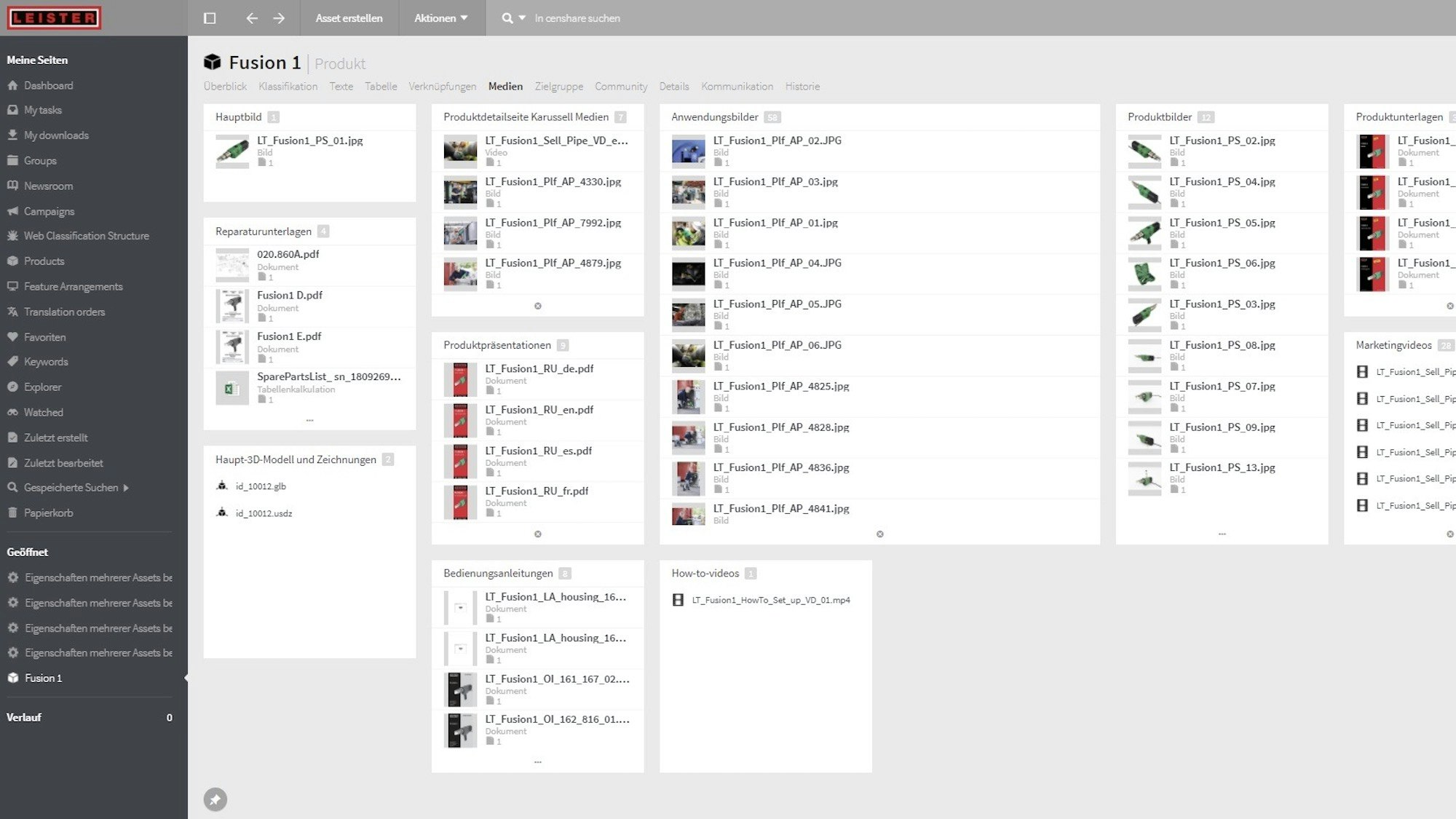This screenshot has width=1456, height=819.
Task: Click the Explorer sidebar icon
Action: coord(14,387)
